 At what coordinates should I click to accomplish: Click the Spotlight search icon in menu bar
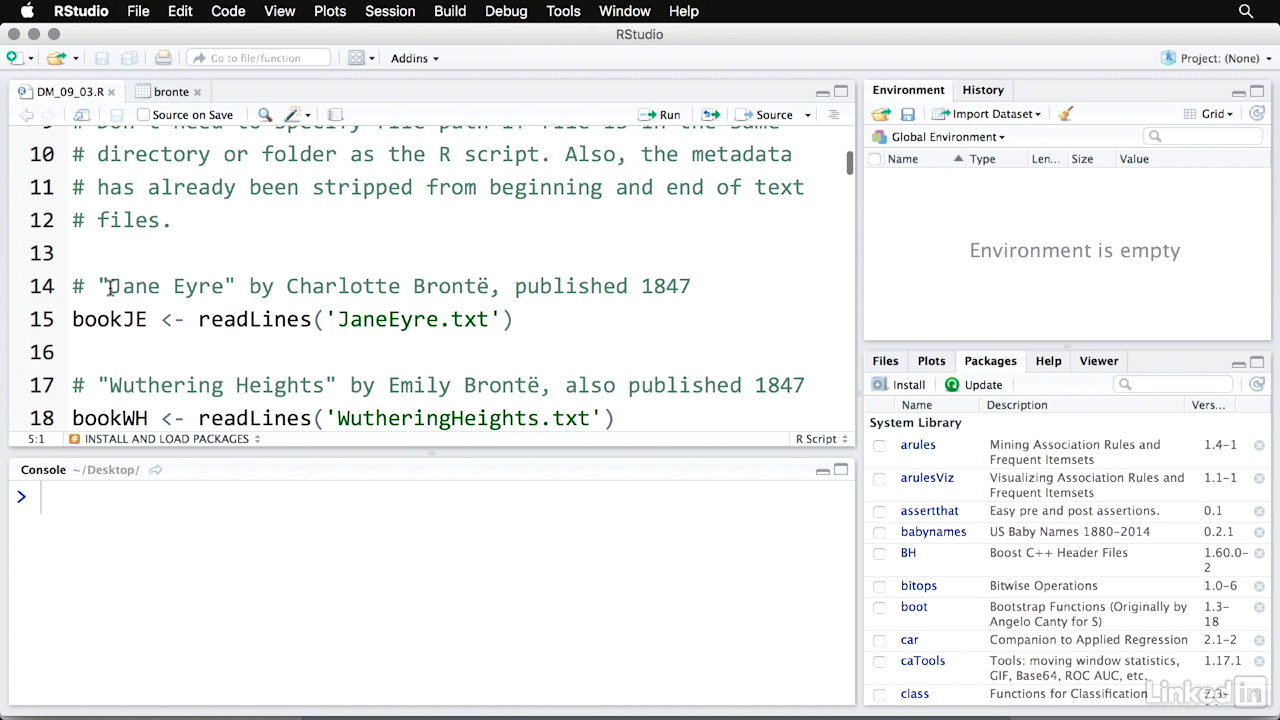click(1246, 11)
